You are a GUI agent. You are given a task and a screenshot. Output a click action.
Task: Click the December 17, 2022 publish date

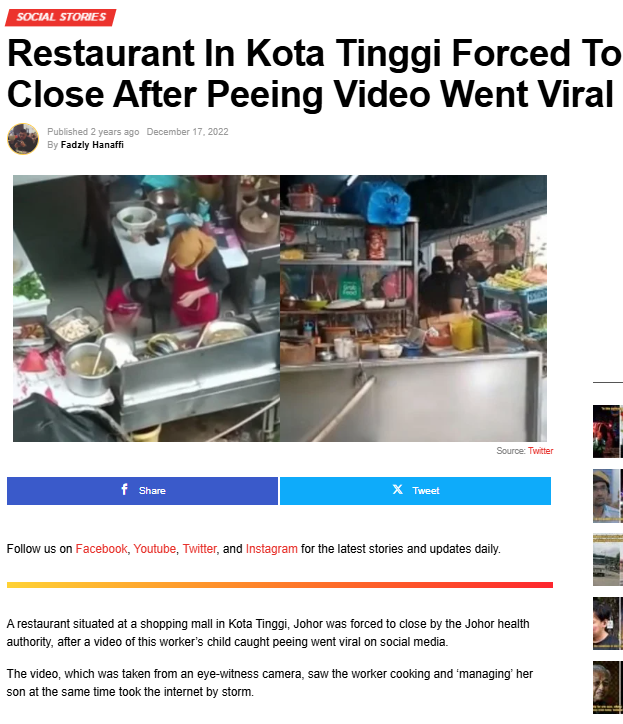click(x=188, y=132)
